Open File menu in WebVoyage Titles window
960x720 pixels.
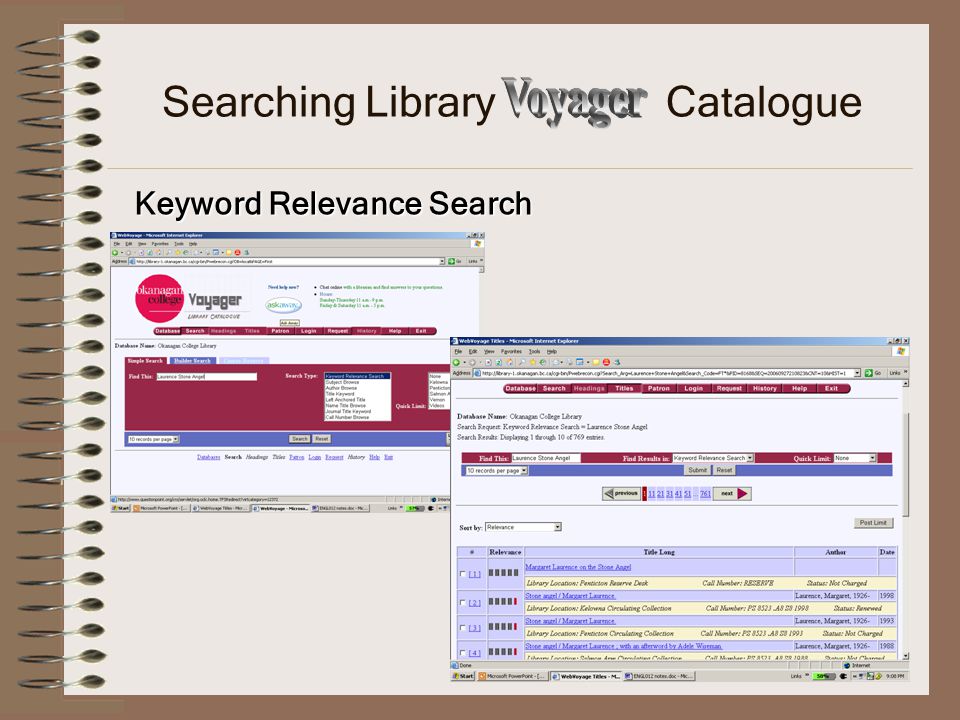(x=457, y=351)
